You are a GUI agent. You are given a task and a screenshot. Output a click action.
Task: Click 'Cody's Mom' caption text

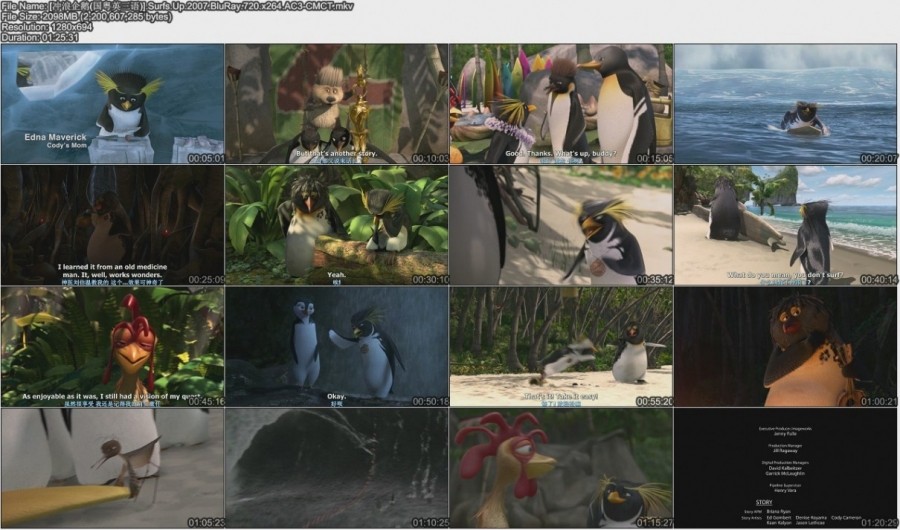point(67,146)
